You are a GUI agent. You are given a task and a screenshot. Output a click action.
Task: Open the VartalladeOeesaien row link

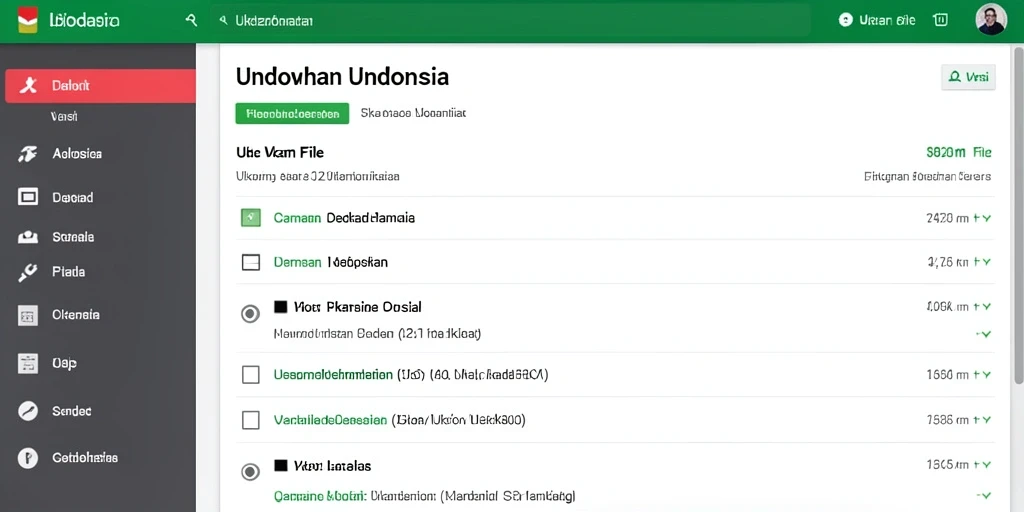[330, 420]
